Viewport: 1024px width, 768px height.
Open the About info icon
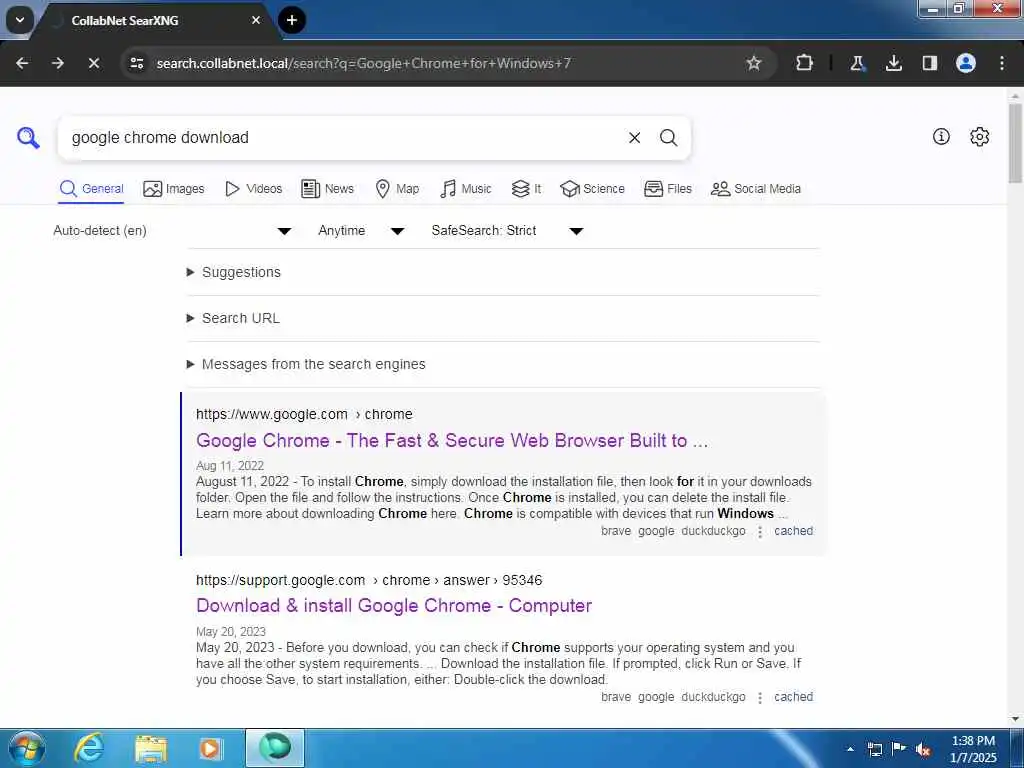click(x=941, y=136)
